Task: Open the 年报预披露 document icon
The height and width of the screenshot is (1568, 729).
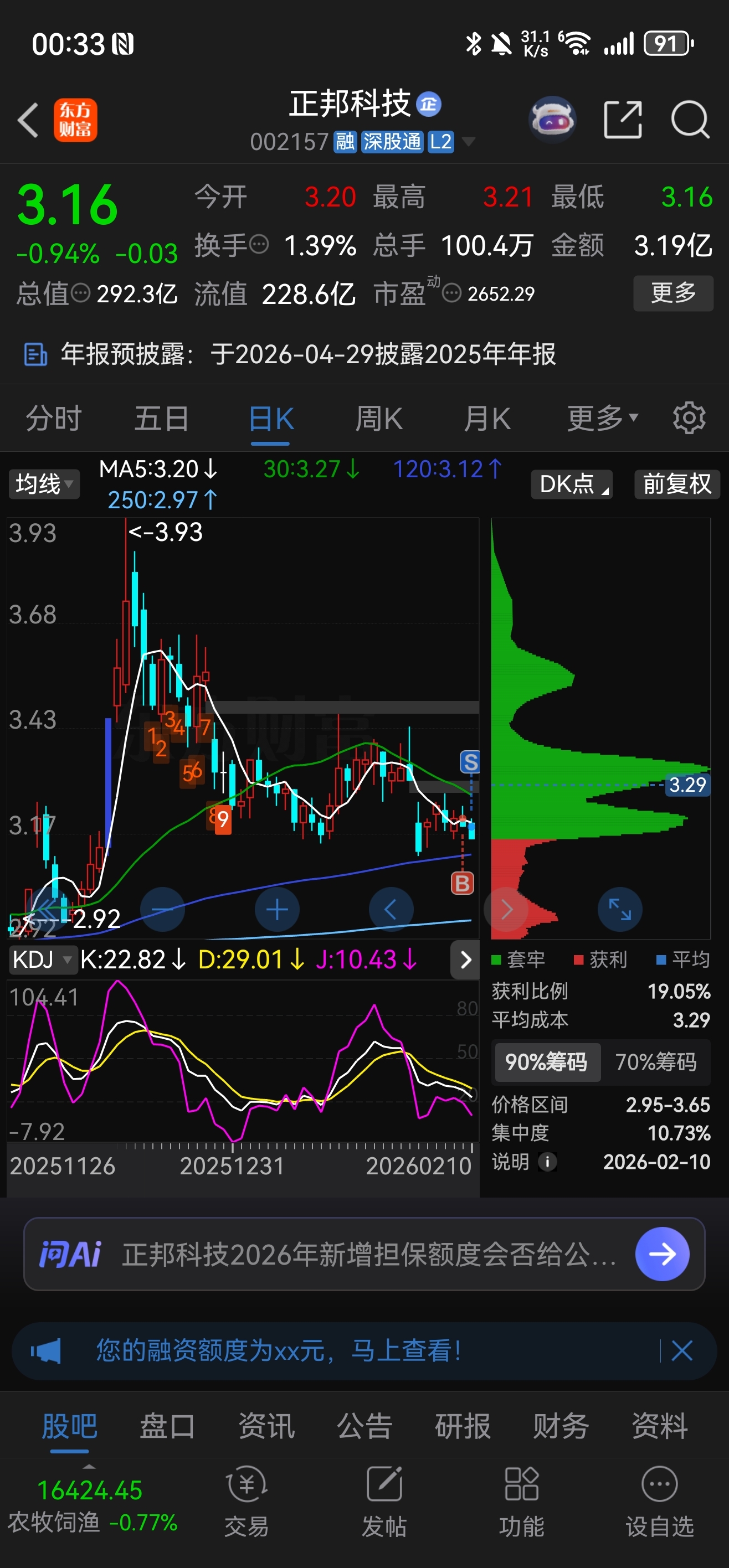Action: pyautogui.click(x=35, y=354)
